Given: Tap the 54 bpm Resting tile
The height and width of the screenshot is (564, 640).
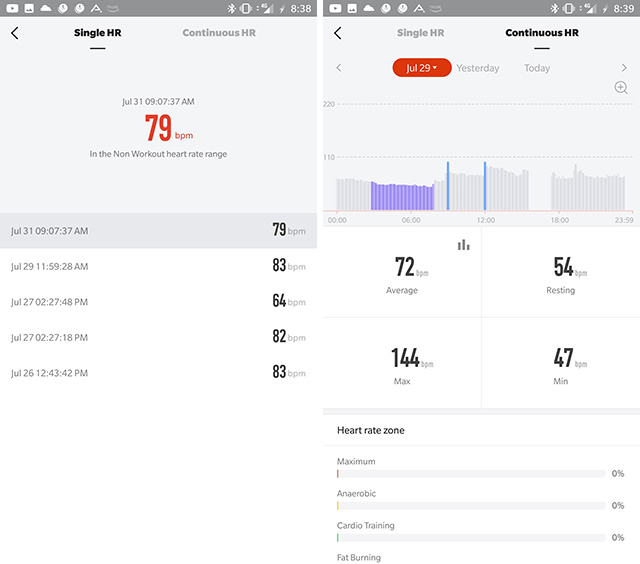Looking at the screenshot, I should tap(561, 272).
